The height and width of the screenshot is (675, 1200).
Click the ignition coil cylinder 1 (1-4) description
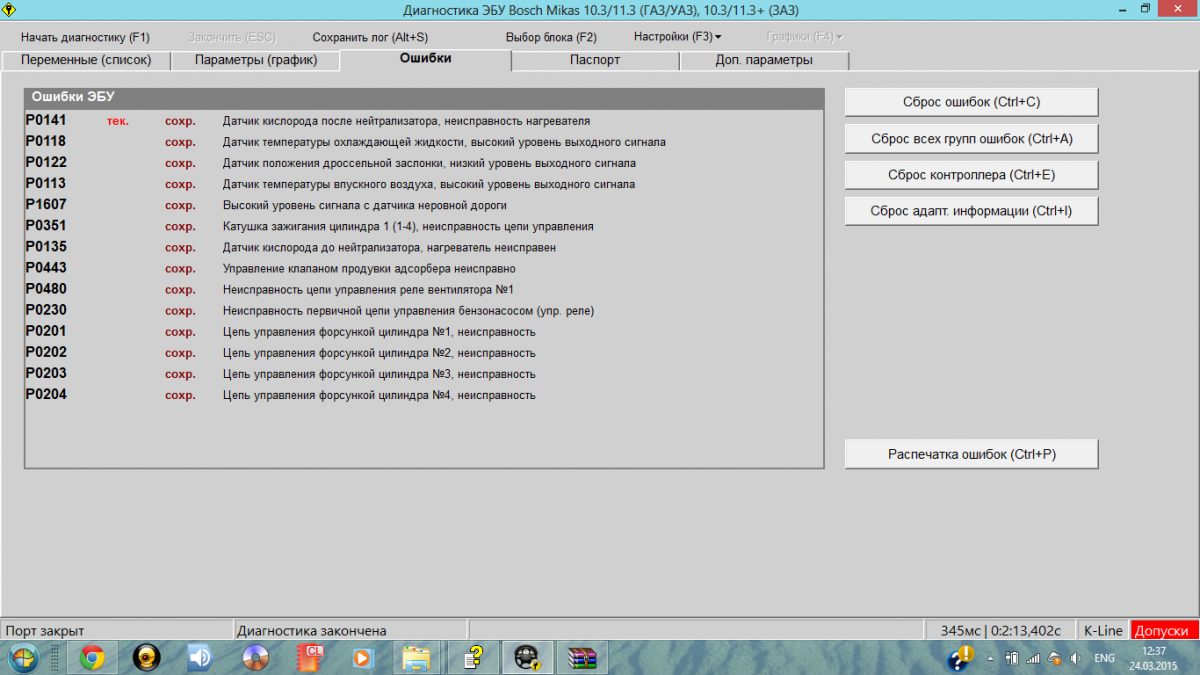(x=408, y=227)
